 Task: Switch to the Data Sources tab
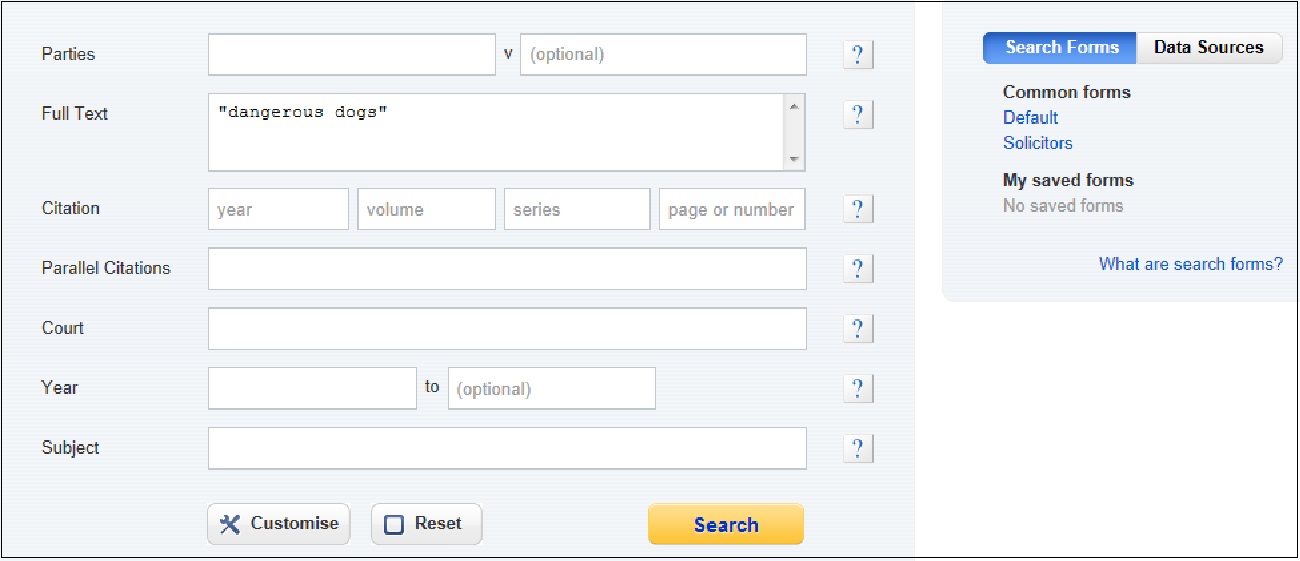[x=1208, y=47]
